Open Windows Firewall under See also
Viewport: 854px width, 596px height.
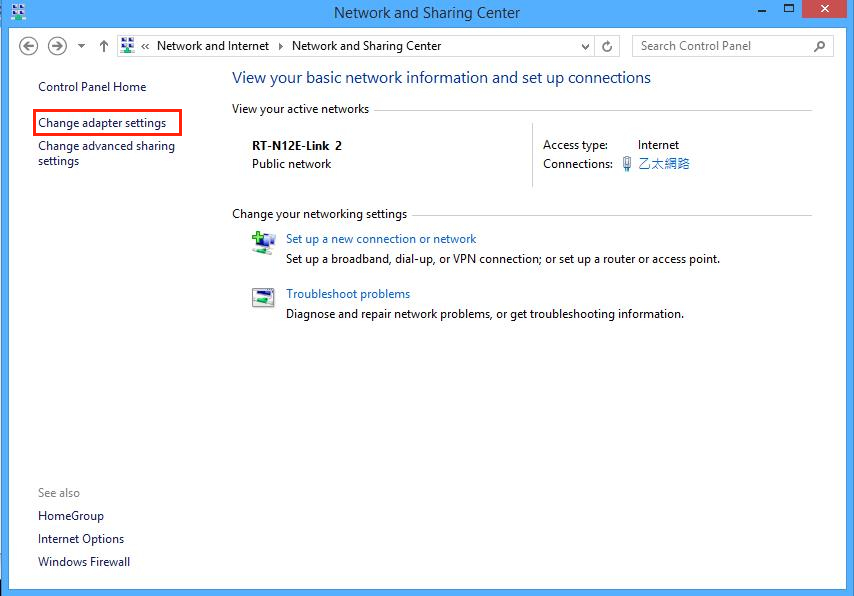(84, 562)
